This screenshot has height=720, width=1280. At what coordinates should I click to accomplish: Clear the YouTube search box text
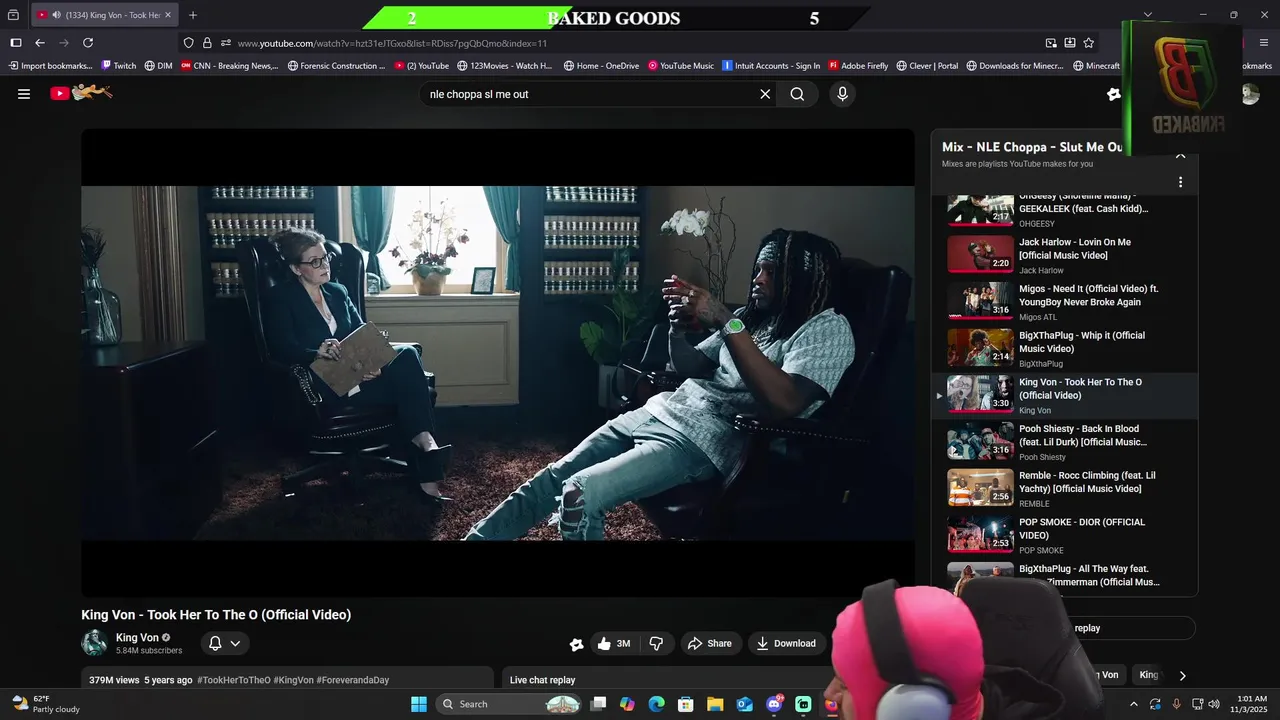click(x=765, y=94)
